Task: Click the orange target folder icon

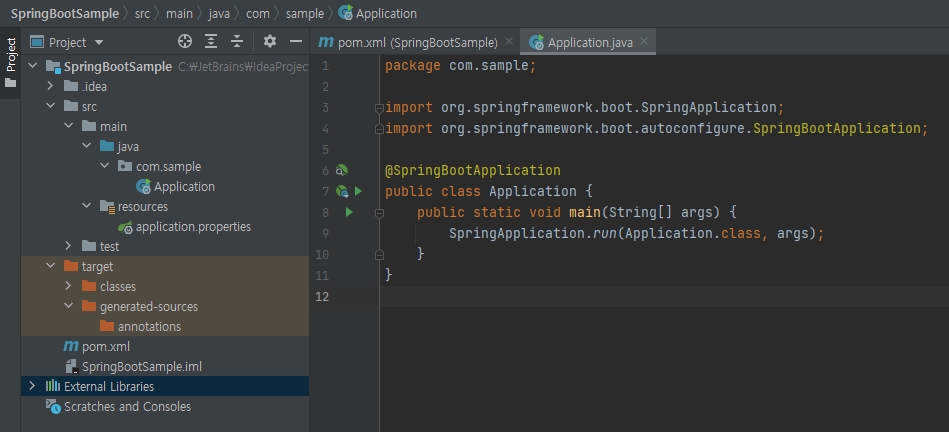Action: coord(71,266)
